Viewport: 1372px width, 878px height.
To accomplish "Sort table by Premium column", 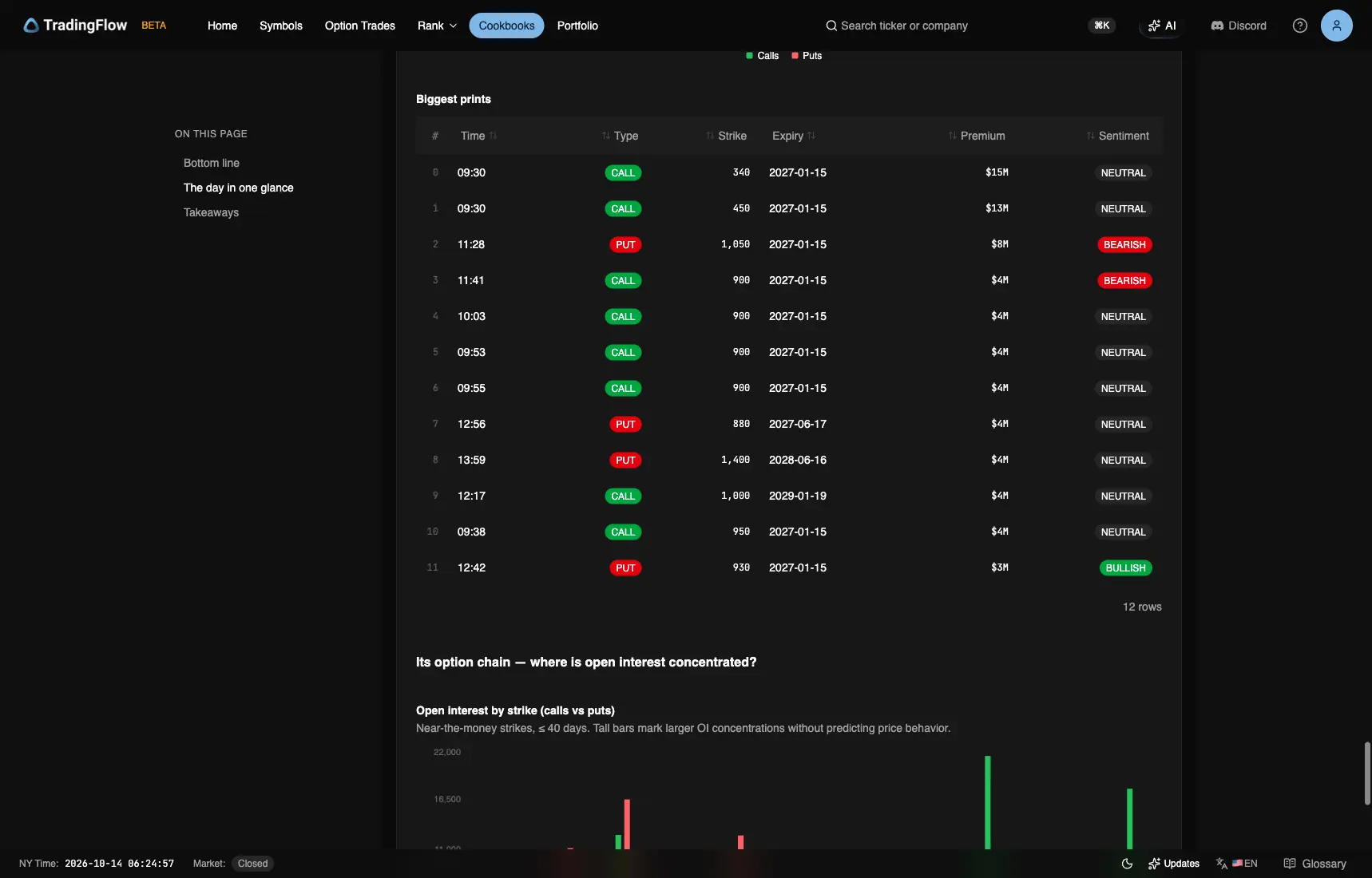I will point(977,136).
